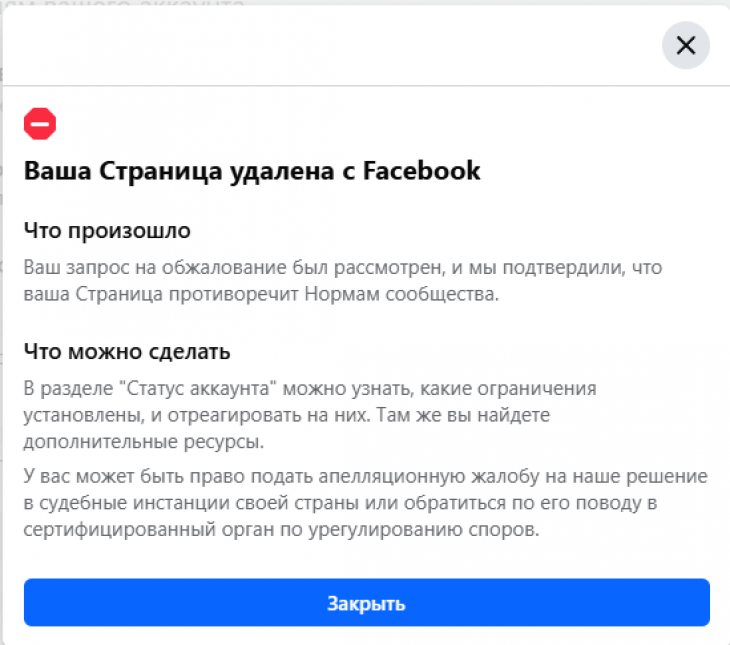Click the line в судебные инстанции своей страны
The image size is (730, 645).
(340, 503)
